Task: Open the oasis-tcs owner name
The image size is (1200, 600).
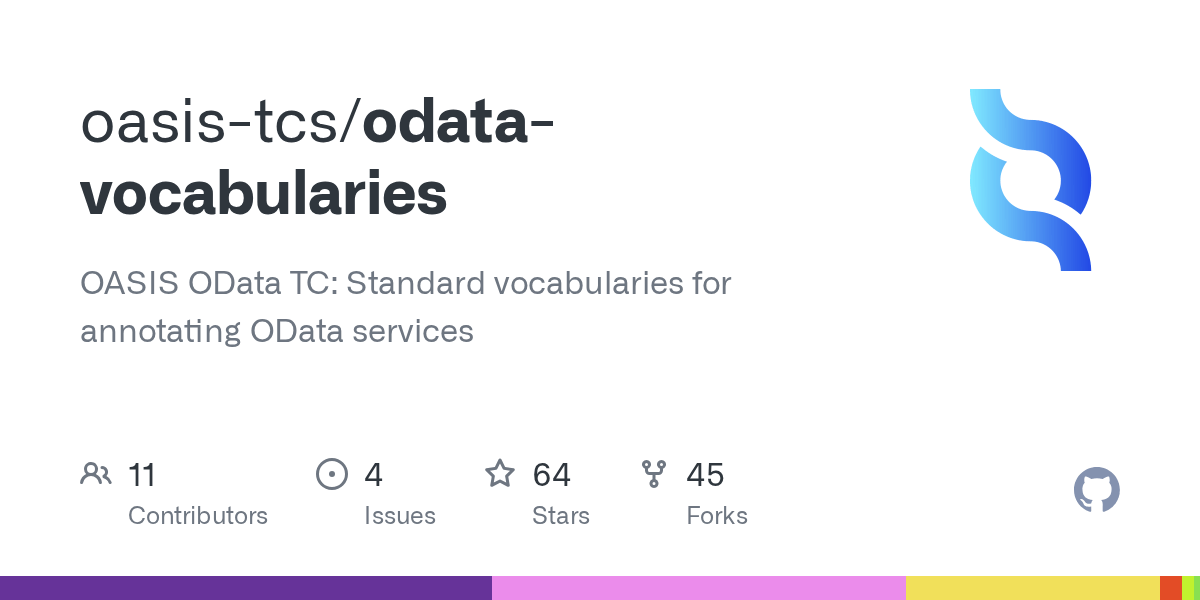Action: (x=213, y=123)
